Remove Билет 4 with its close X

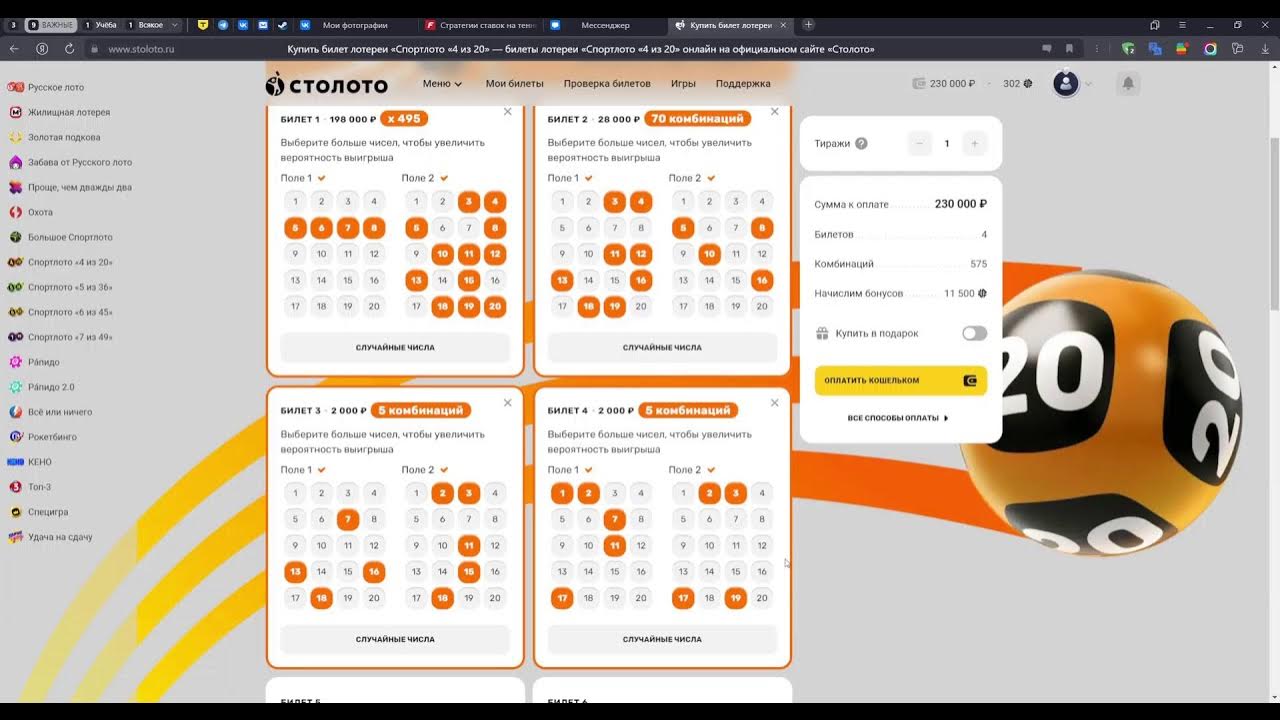pyautogui.click(x=774, y=402)
